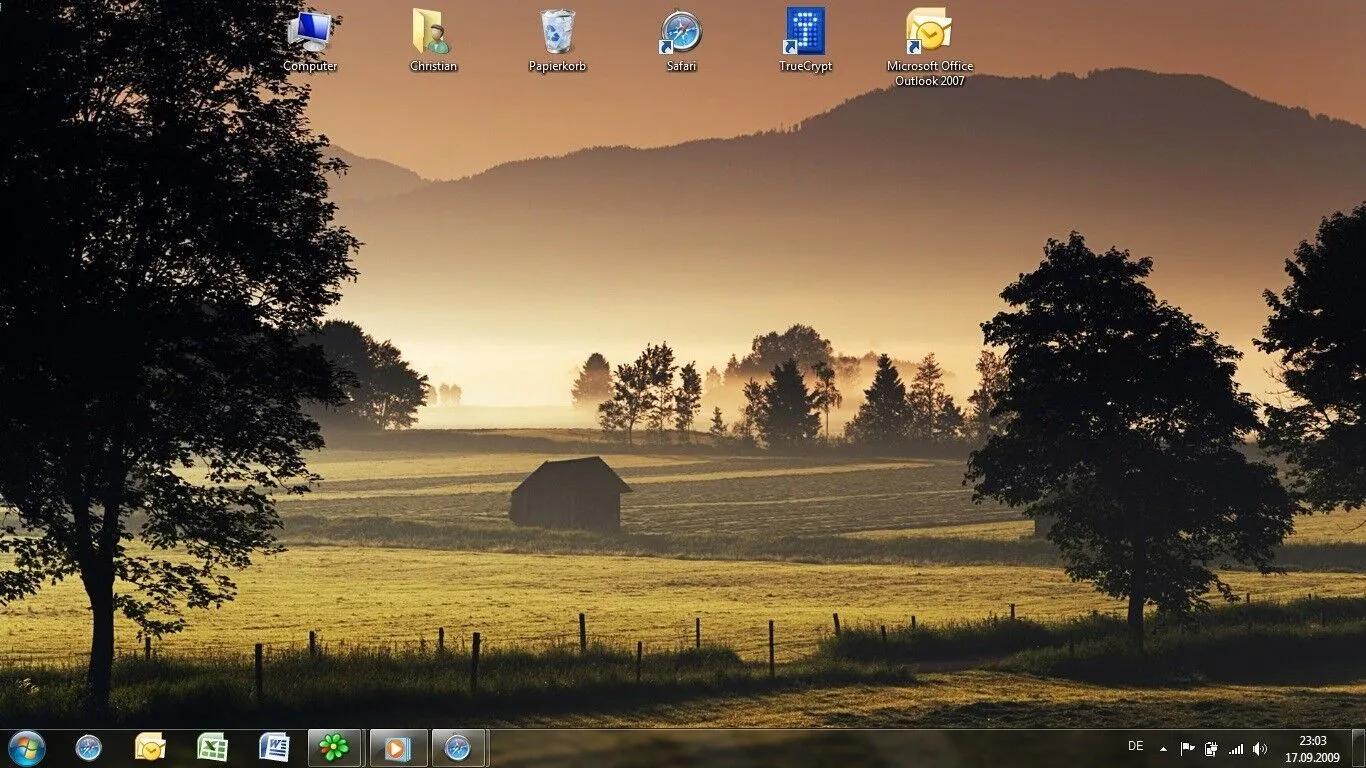1366x768 pixels.
Task: Switch to the Windows Media Player taskbar window
Action: [397, 747]
